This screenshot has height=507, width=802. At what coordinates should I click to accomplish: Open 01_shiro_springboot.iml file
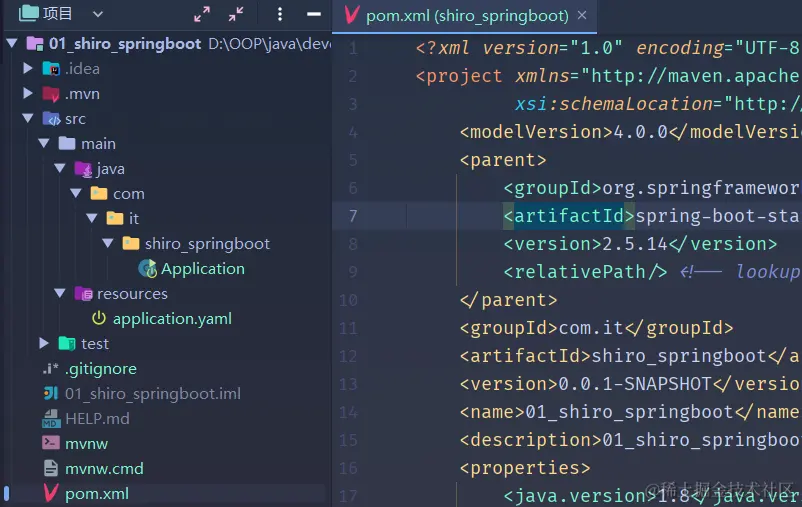[x=152, y=394]
